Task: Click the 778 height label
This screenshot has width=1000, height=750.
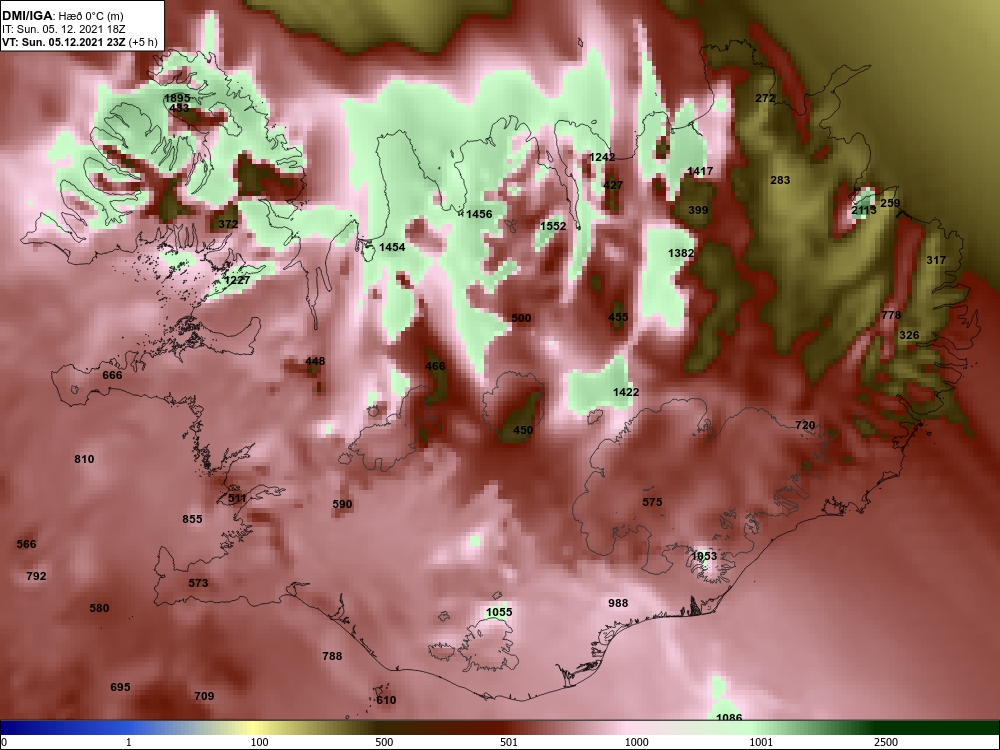Action: 892,315
